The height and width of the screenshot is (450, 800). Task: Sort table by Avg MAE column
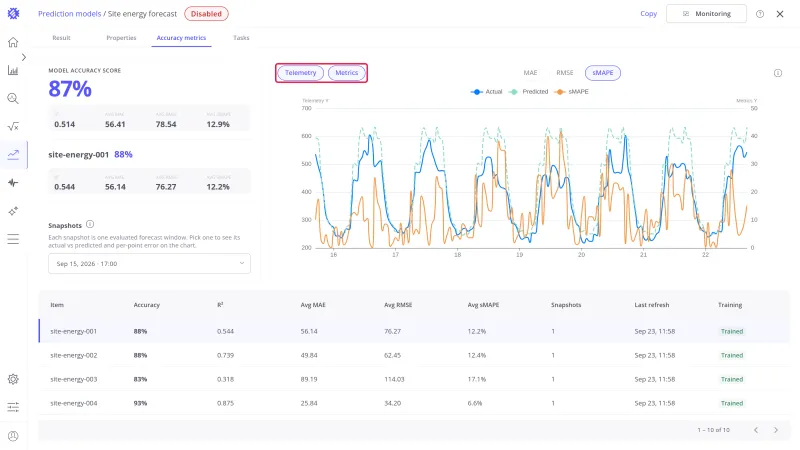tap(313, 305)
